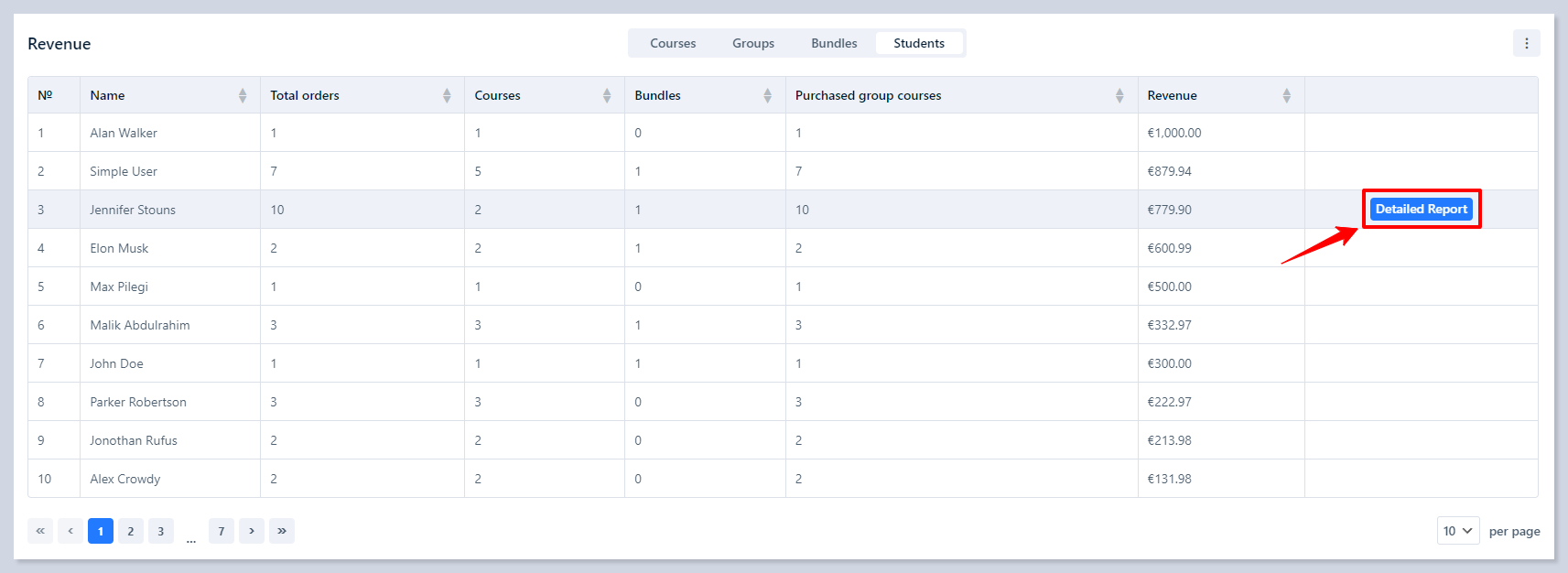Image resolution: width=1568 pixels, height=573 pixels.
Task: Switch to the Courses tab
Action: point(673,43)
